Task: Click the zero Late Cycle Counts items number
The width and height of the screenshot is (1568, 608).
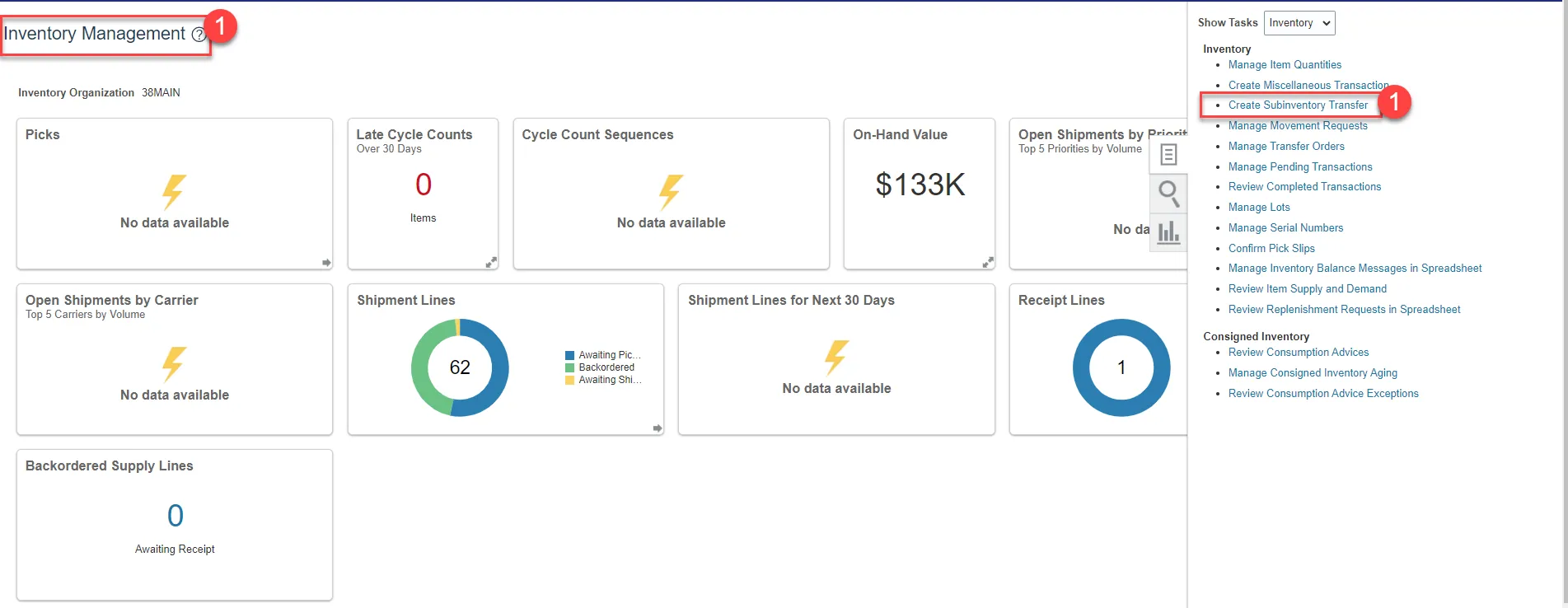Action: pos(424,185)
